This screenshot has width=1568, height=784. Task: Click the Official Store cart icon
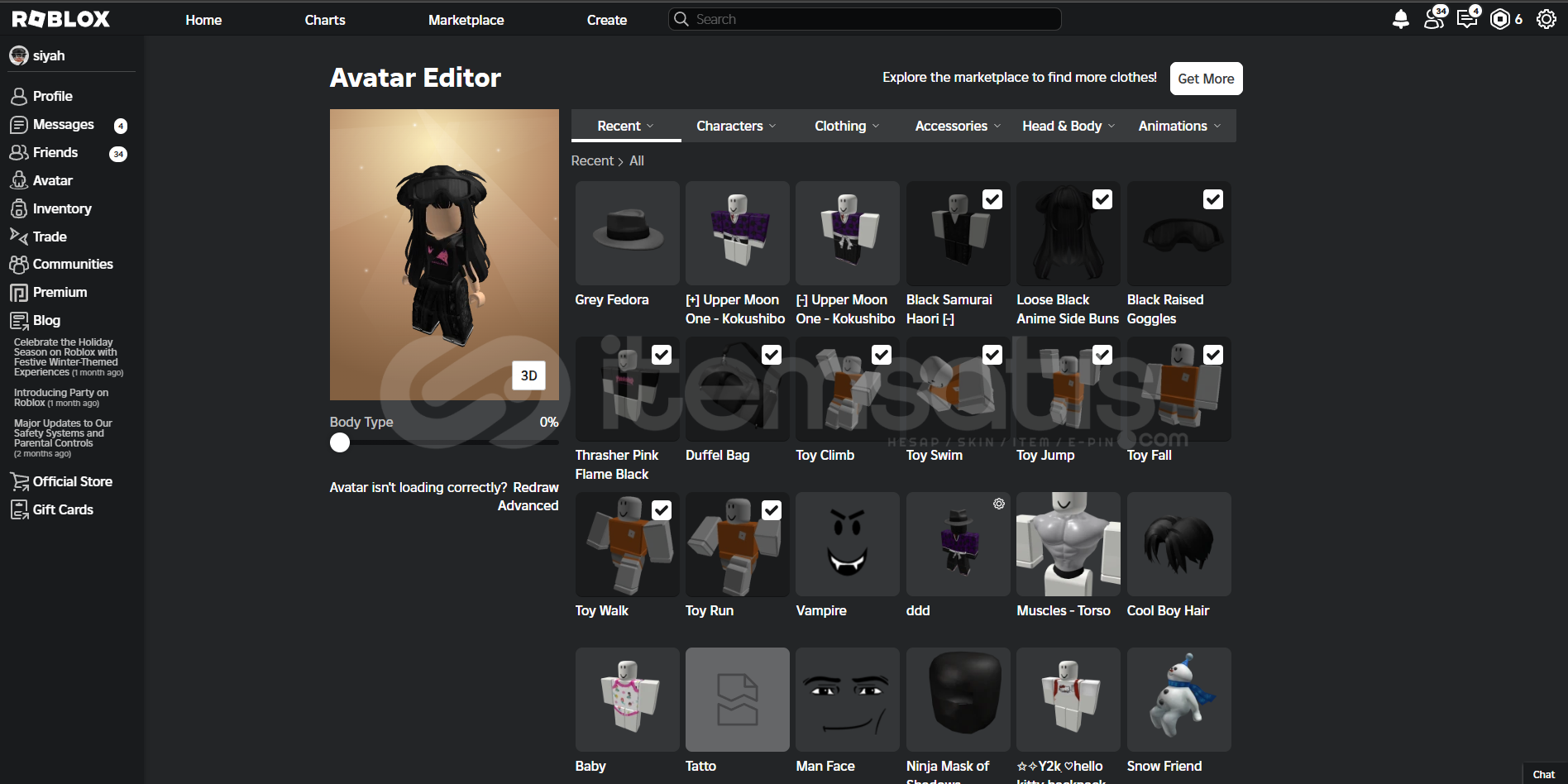(19, 481)
